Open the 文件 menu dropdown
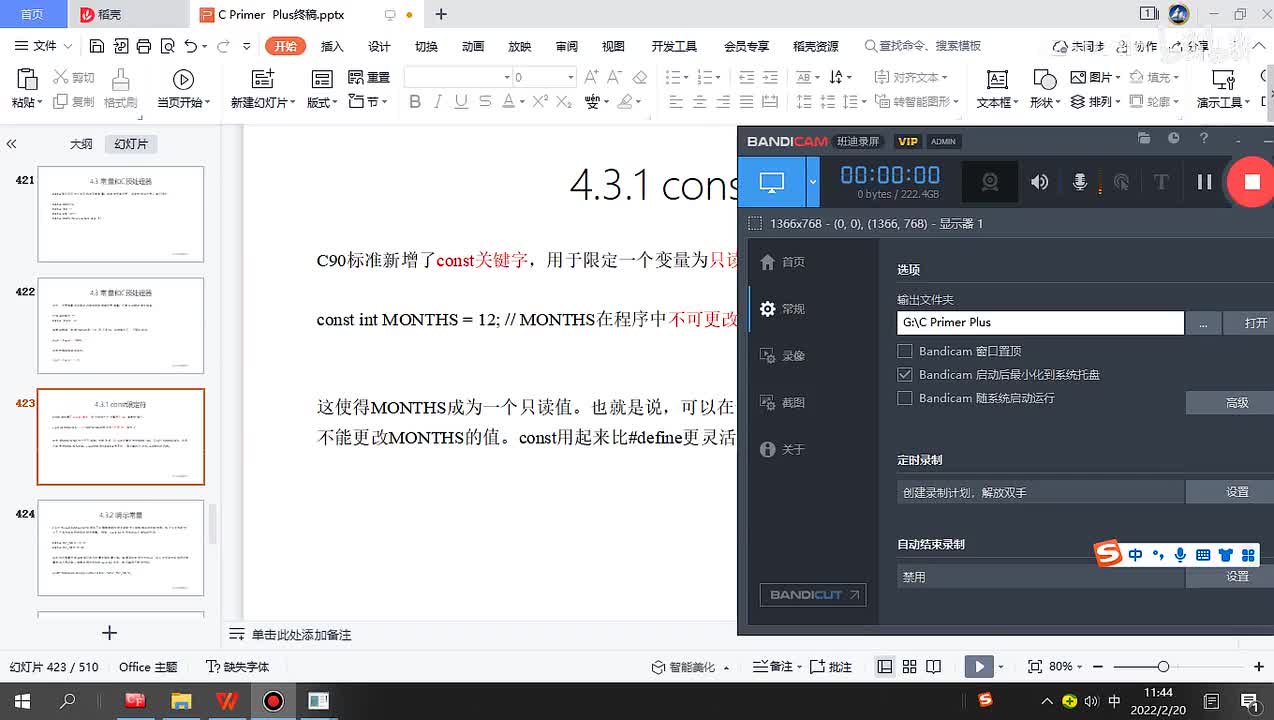 click(x=44, y=46)
